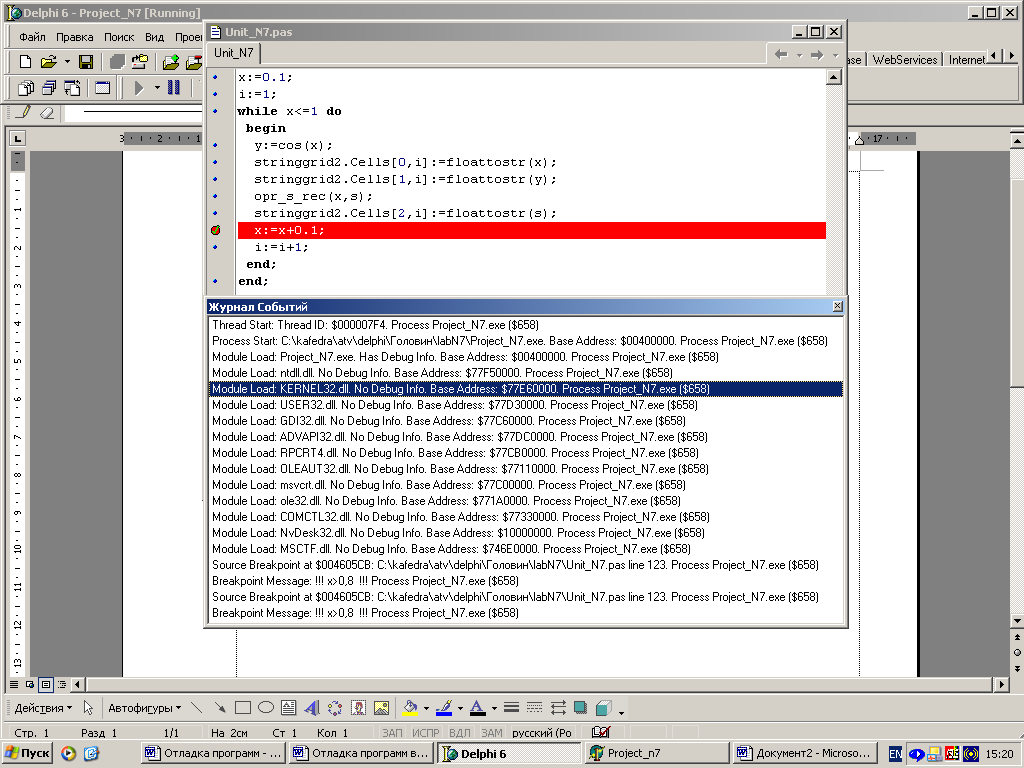1024x768 pixels.
Task: Open the Файл menu
Action: tap(33, 37)
